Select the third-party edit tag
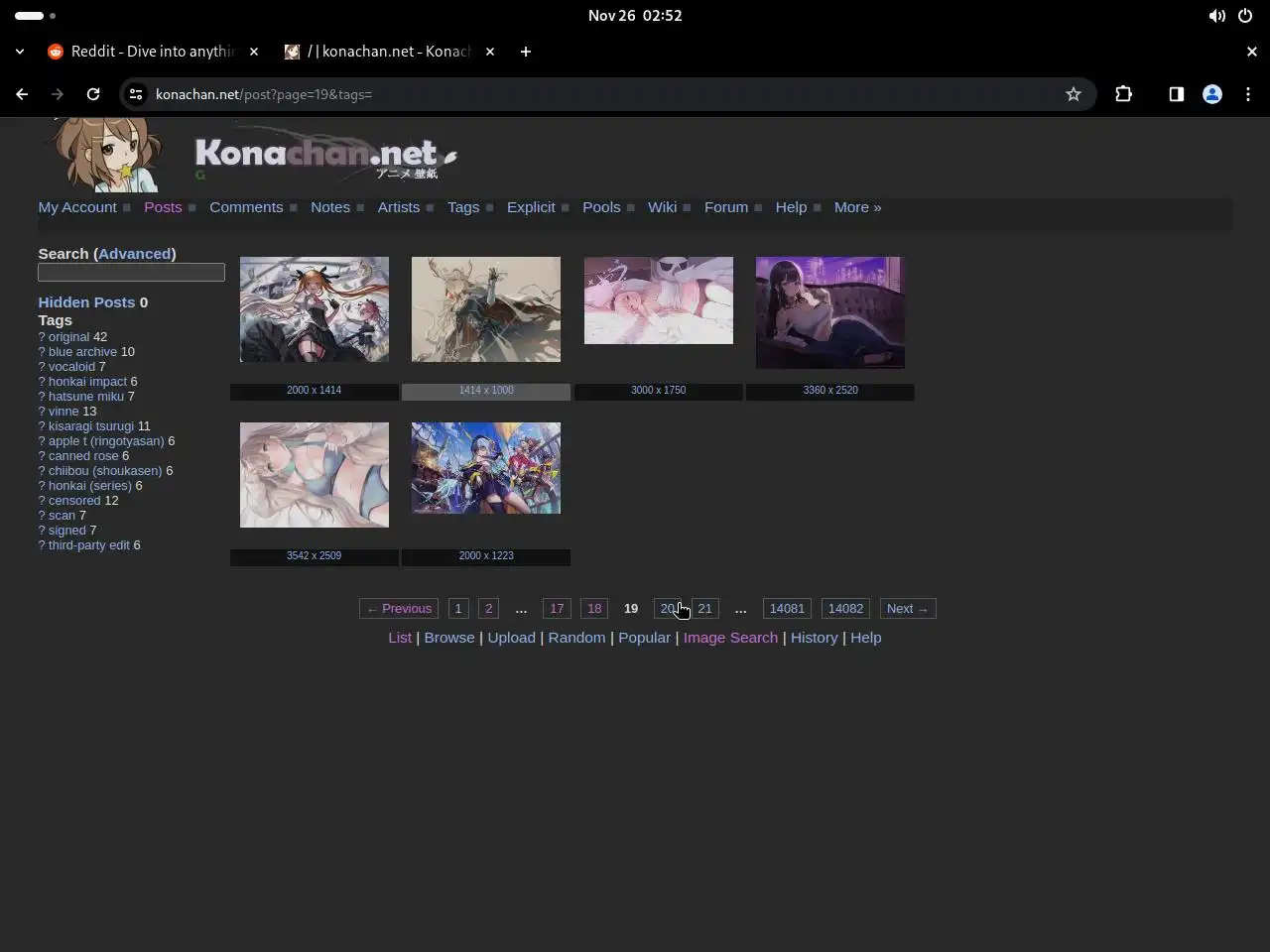Viewport: 1270px width, 952px height. (89, 545)
